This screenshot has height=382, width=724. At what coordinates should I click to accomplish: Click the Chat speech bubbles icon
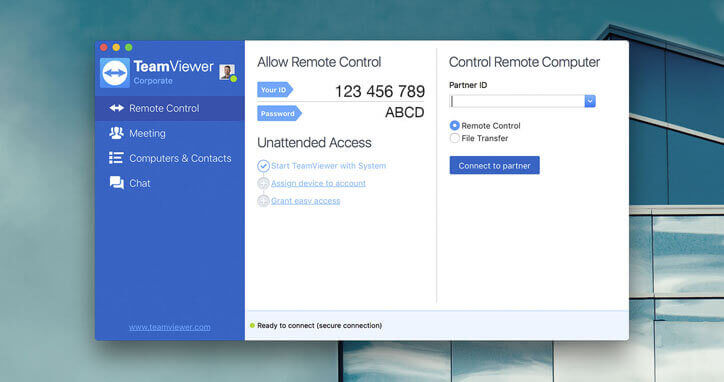[x=116, y=183]
